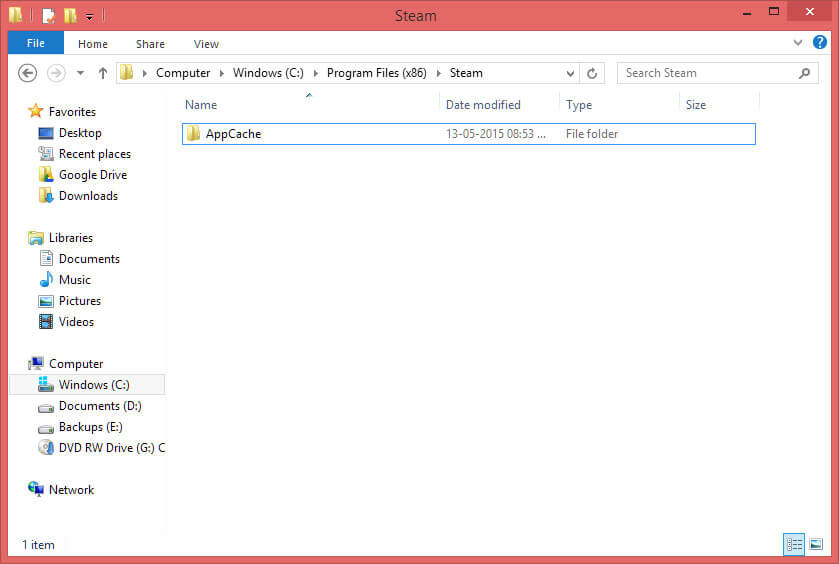
Task: Sort by Date modified column header
Action: pos(483,105)
